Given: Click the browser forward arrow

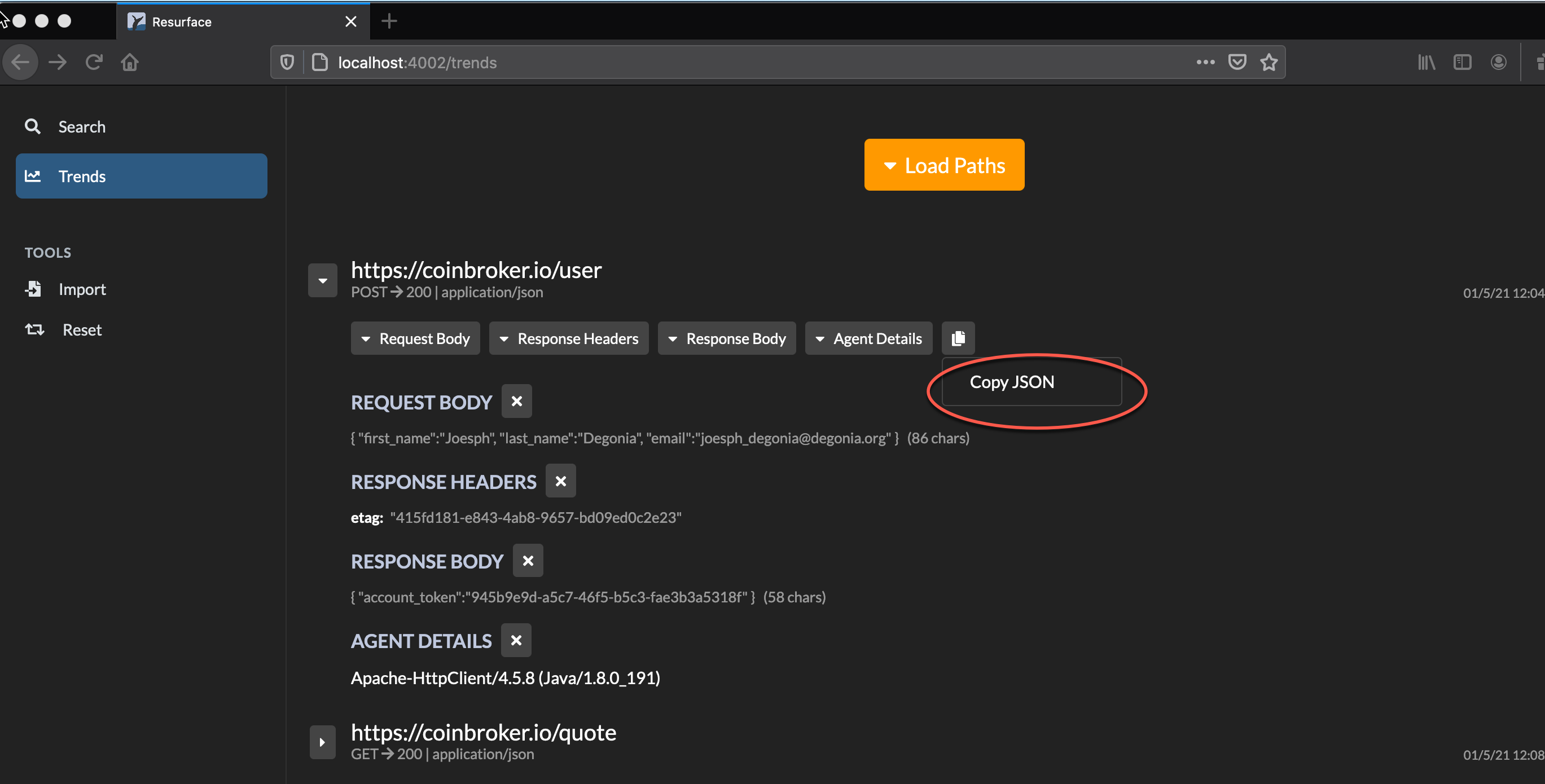Looking at the screenshot, I should (58, 63).
